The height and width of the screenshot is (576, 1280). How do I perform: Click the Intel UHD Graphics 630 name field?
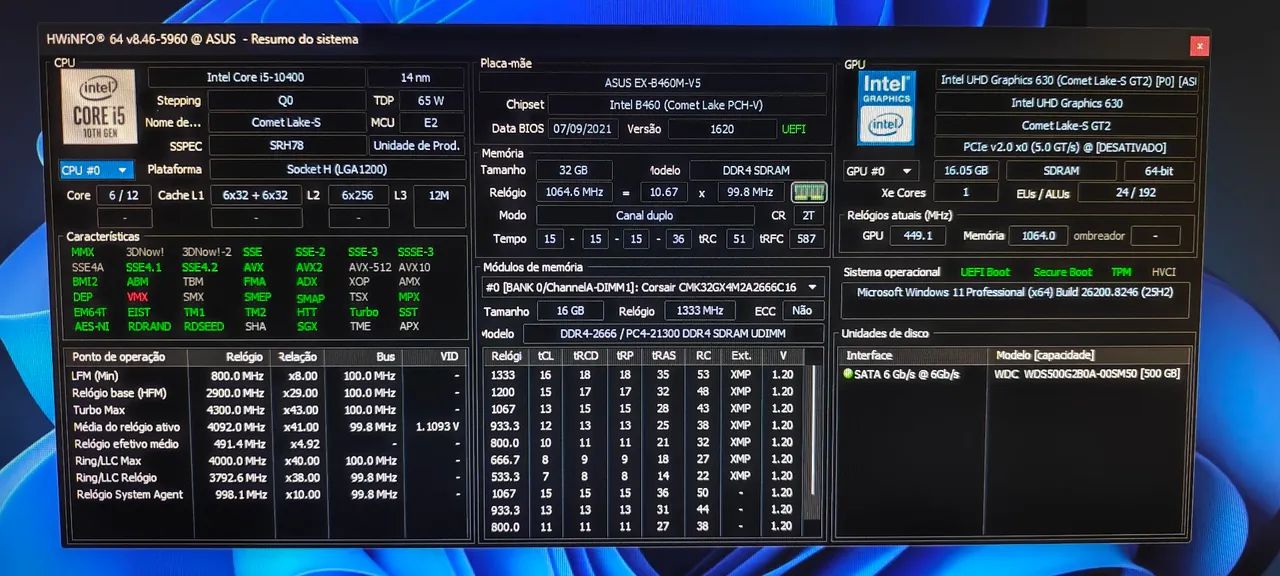(x=1066, y=103)
